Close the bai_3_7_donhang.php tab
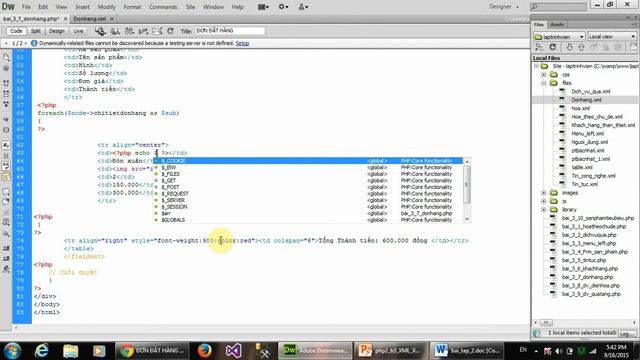The width and height of the screenshot is (640, 360). coord(65,19)
